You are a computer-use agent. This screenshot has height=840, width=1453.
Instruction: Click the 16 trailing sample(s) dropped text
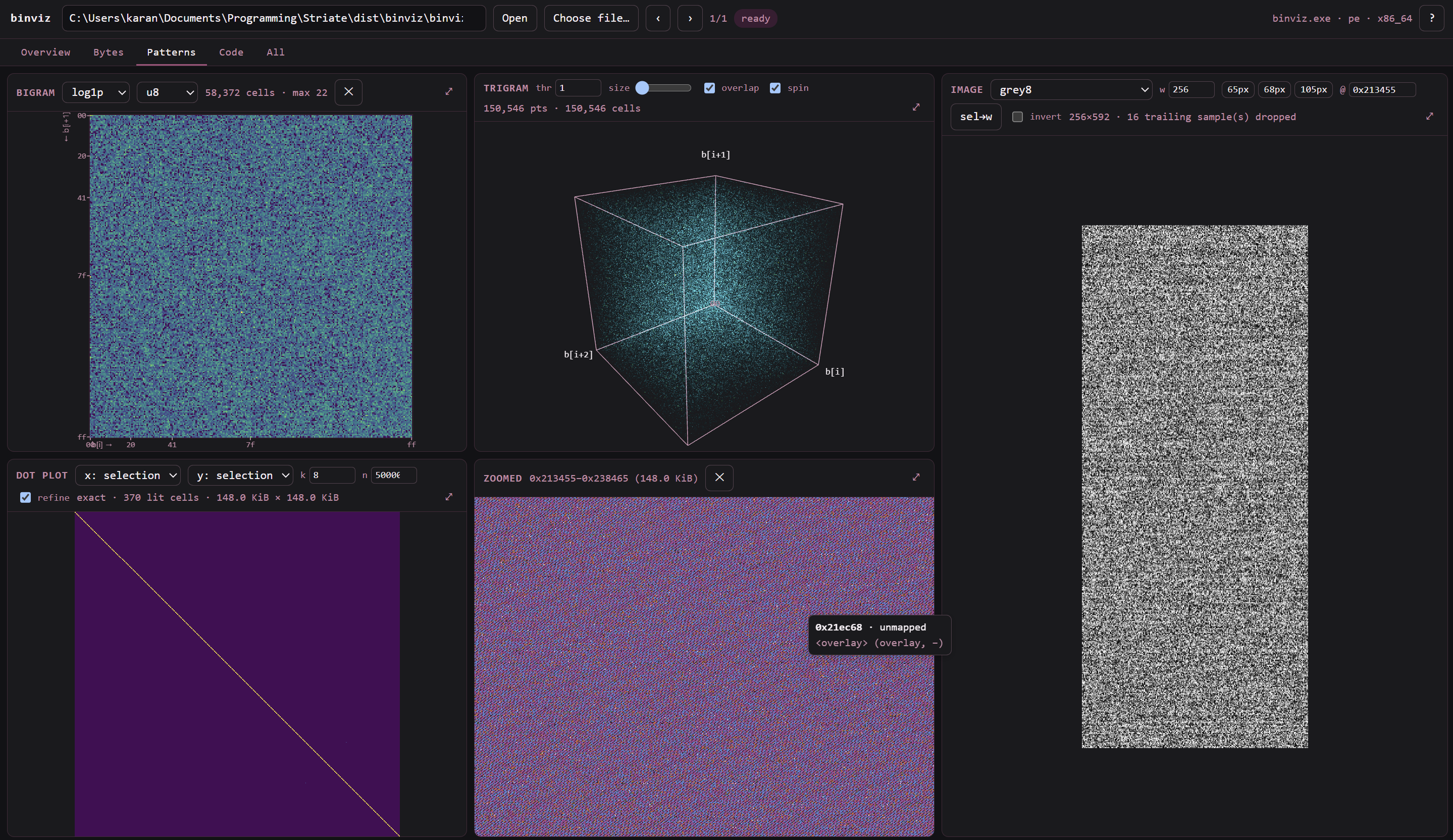1211,117
